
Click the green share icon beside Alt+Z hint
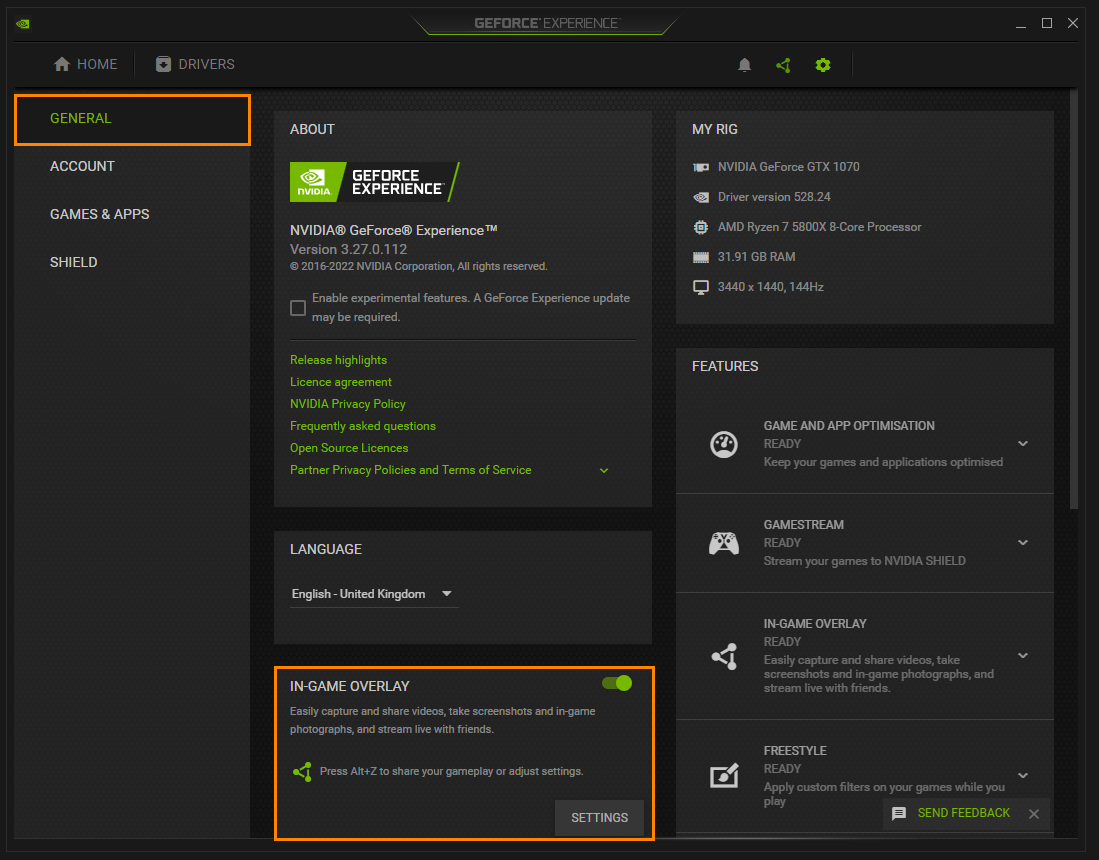(x=302, y=772)
